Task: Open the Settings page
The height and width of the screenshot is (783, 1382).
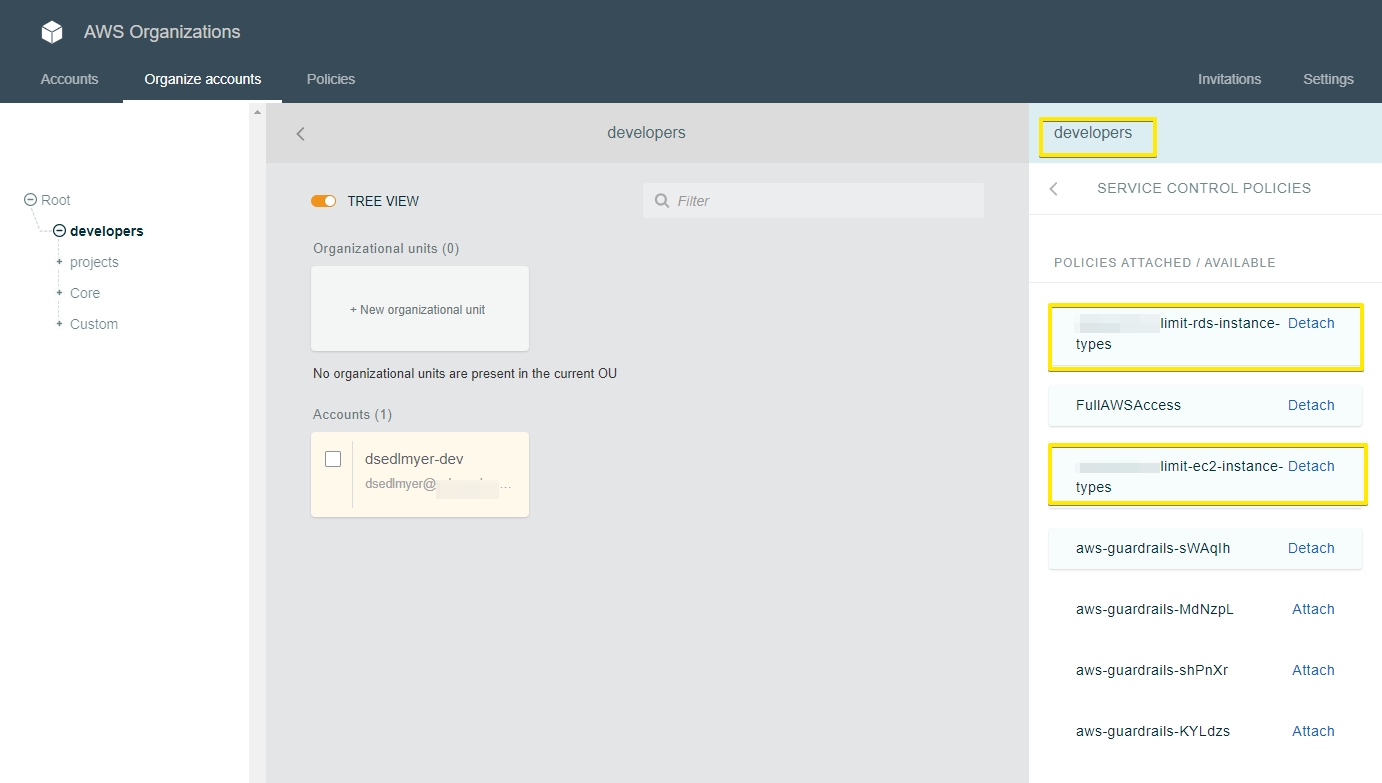Action: [x=1328, y=79]
